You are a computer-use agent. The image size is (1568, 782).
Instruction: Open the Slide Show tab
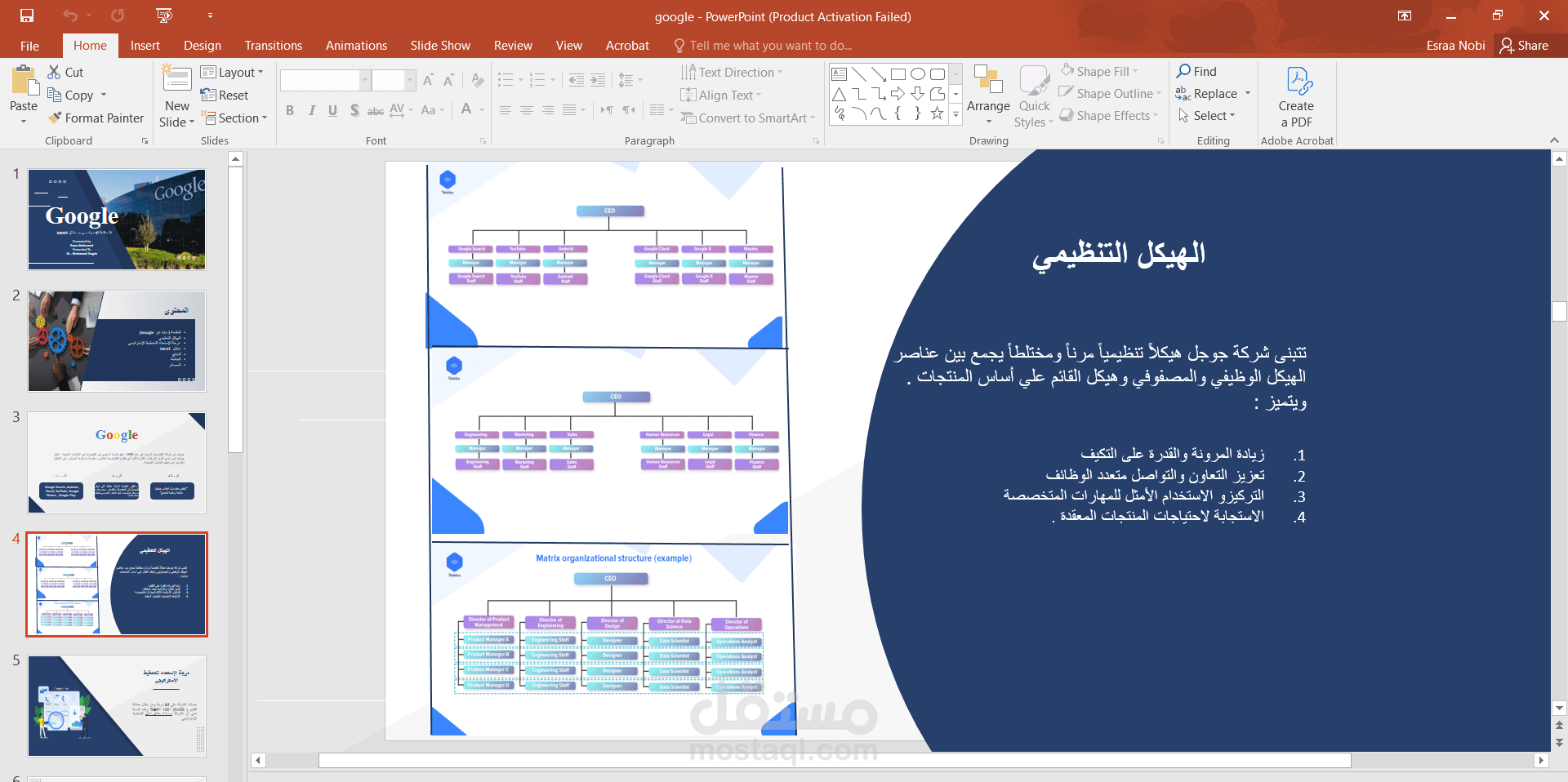point(440,46)
